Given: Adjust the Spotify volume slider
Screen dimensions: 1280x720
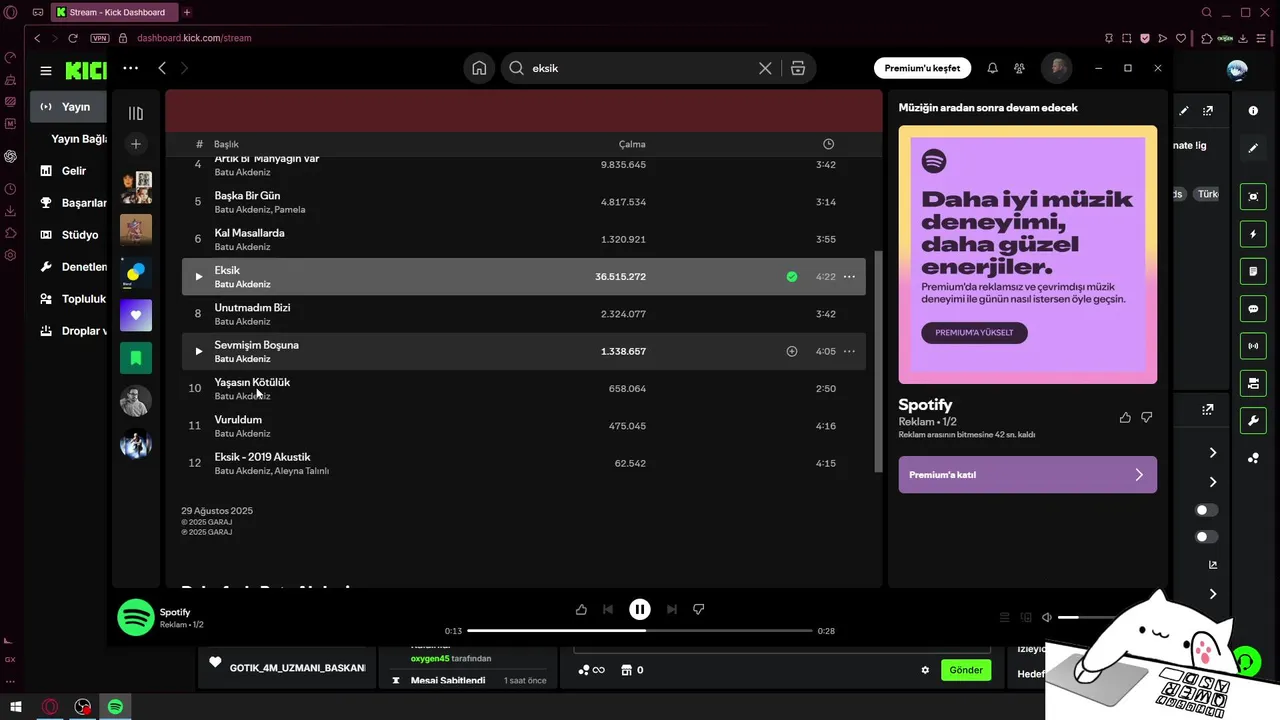Looking at the screenshot, I should (x=1085, y=618).
